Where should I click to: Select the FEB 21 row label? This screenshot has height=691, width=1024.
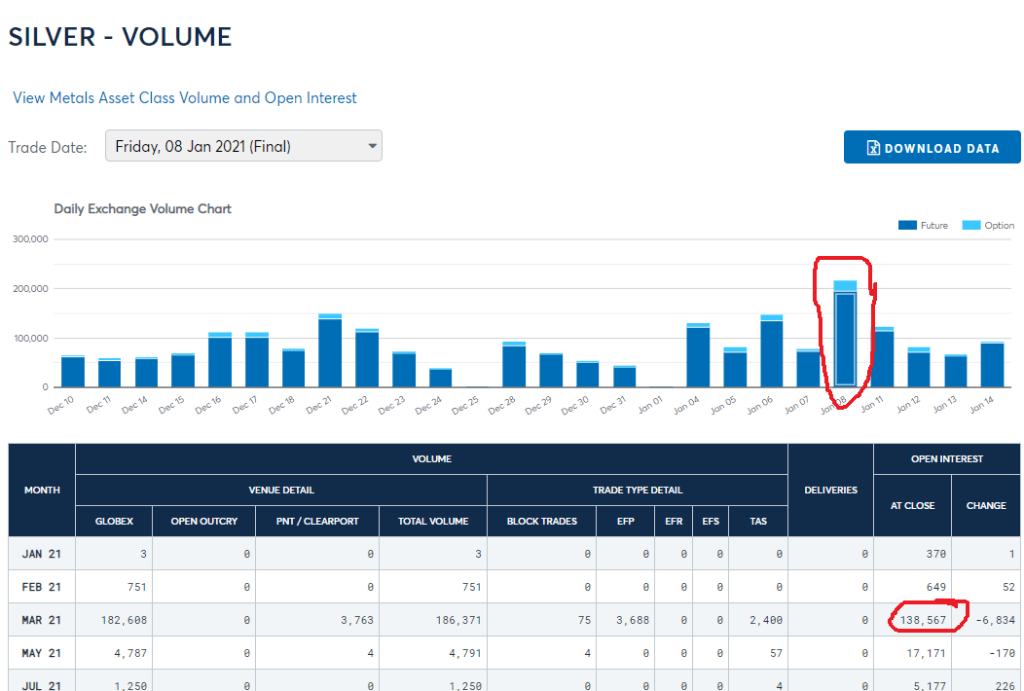click(41, 587)
